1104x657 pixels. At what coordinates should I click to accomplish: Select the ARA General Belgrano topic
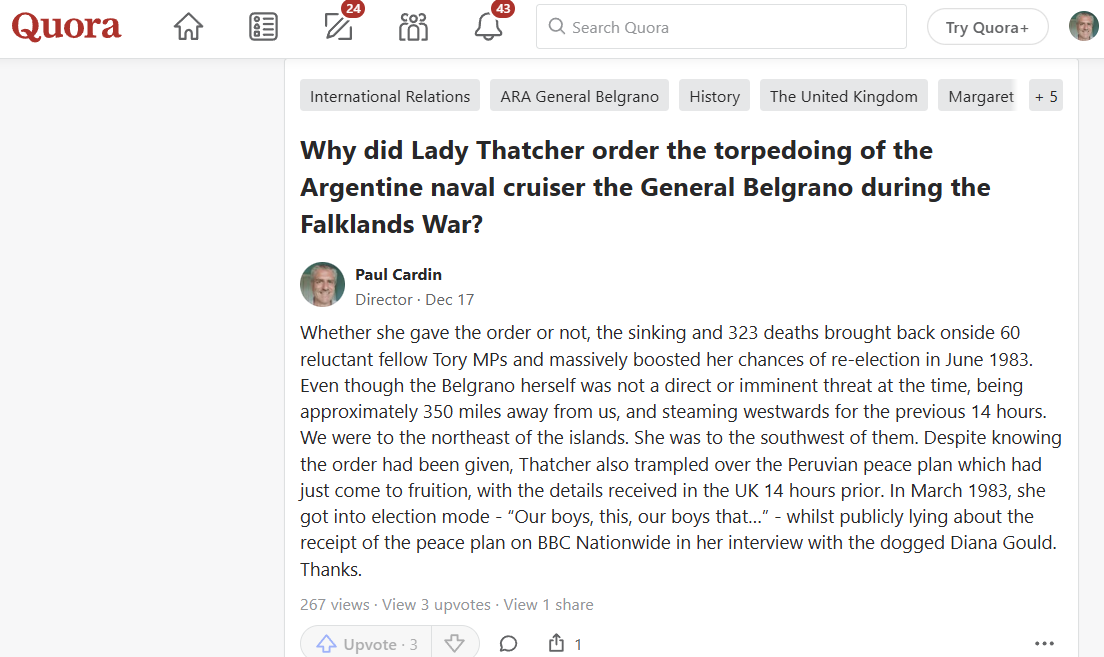pyautogui.click(x=579, y=96)
